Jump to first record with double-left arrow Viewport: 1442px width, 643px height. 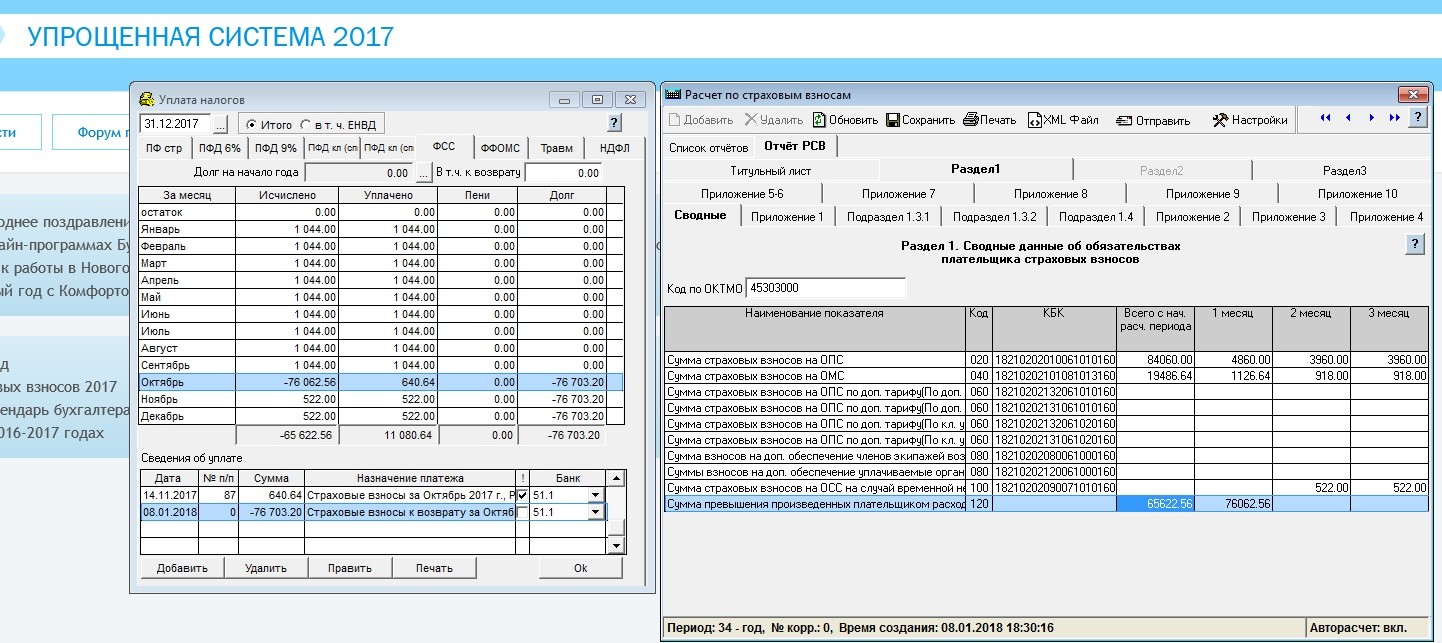pos(1325,118)
